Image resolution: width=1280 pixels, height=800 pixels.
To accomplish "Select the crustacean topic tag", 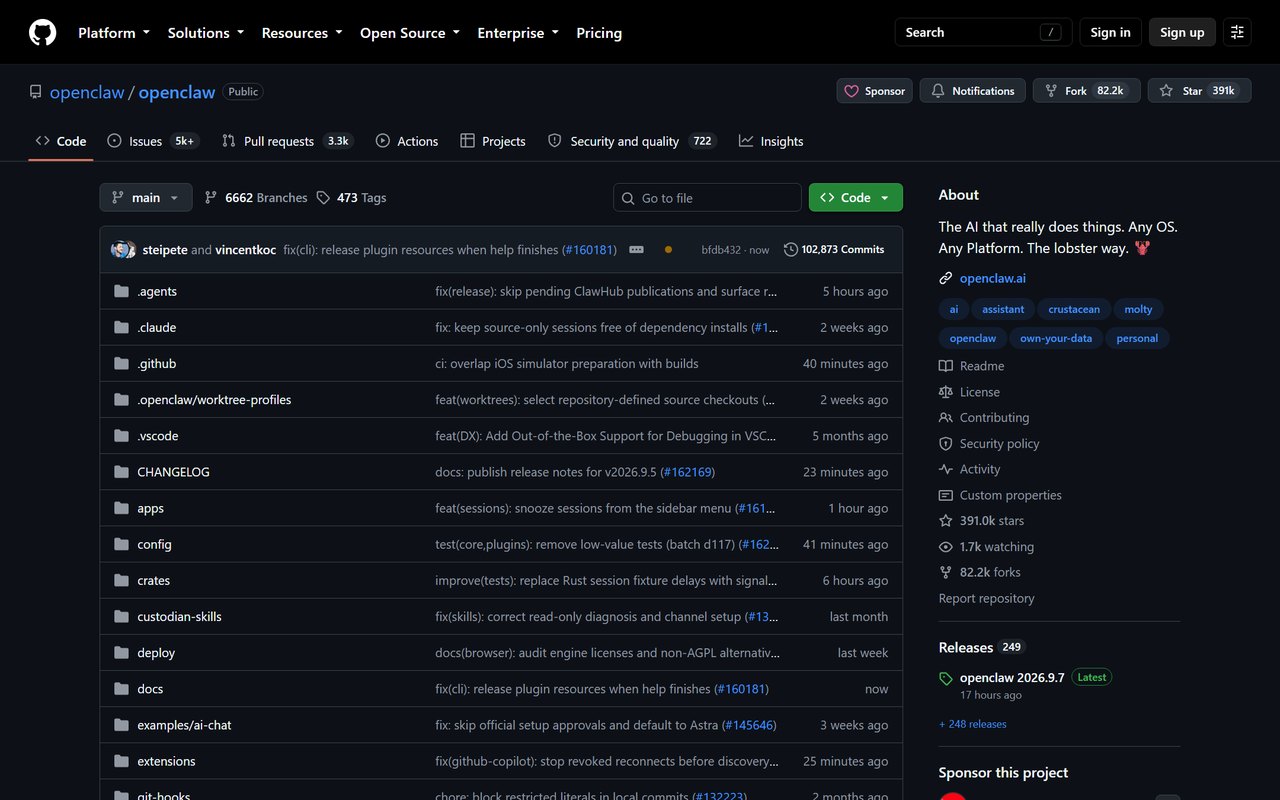I will pyautogui.click(x=1074, y=310).
